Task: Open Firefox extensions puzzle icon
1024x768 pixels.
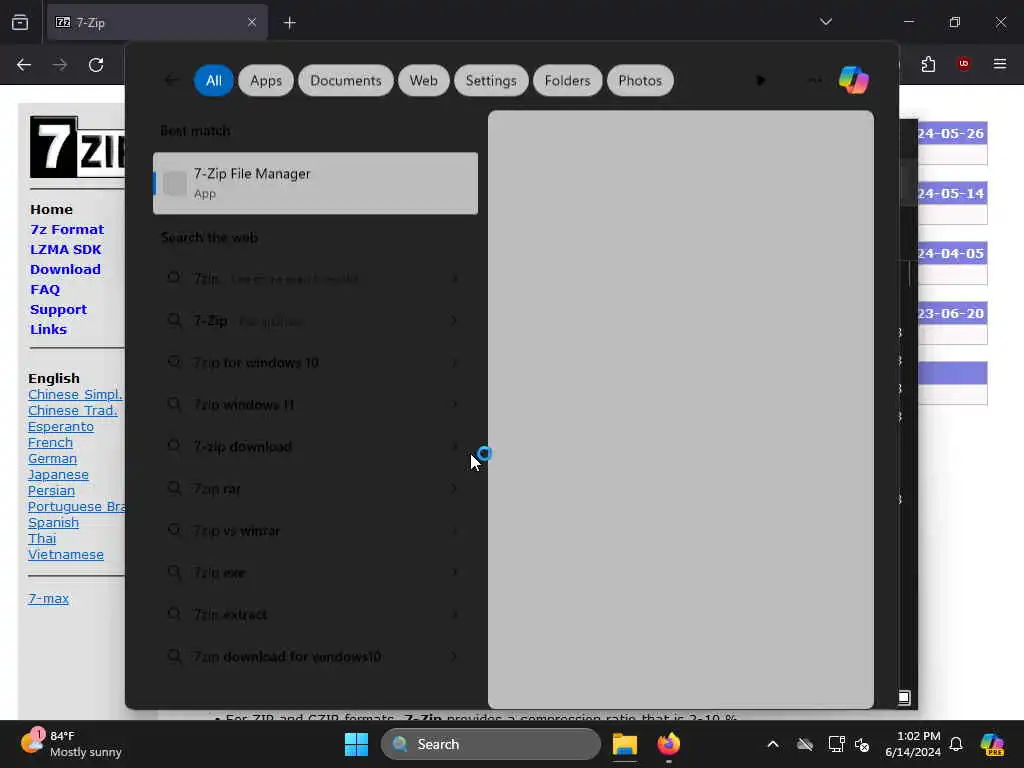Action: (x=928, y=64)
